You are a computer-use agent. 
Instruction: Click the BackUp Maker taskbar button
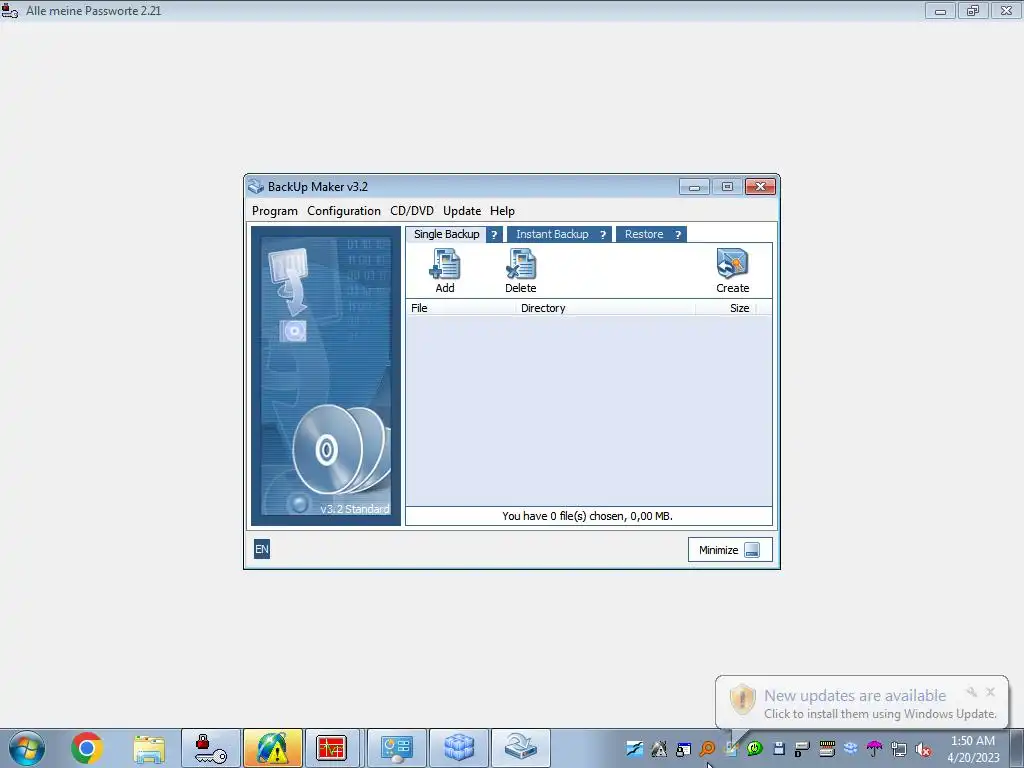tap(520, 748)
